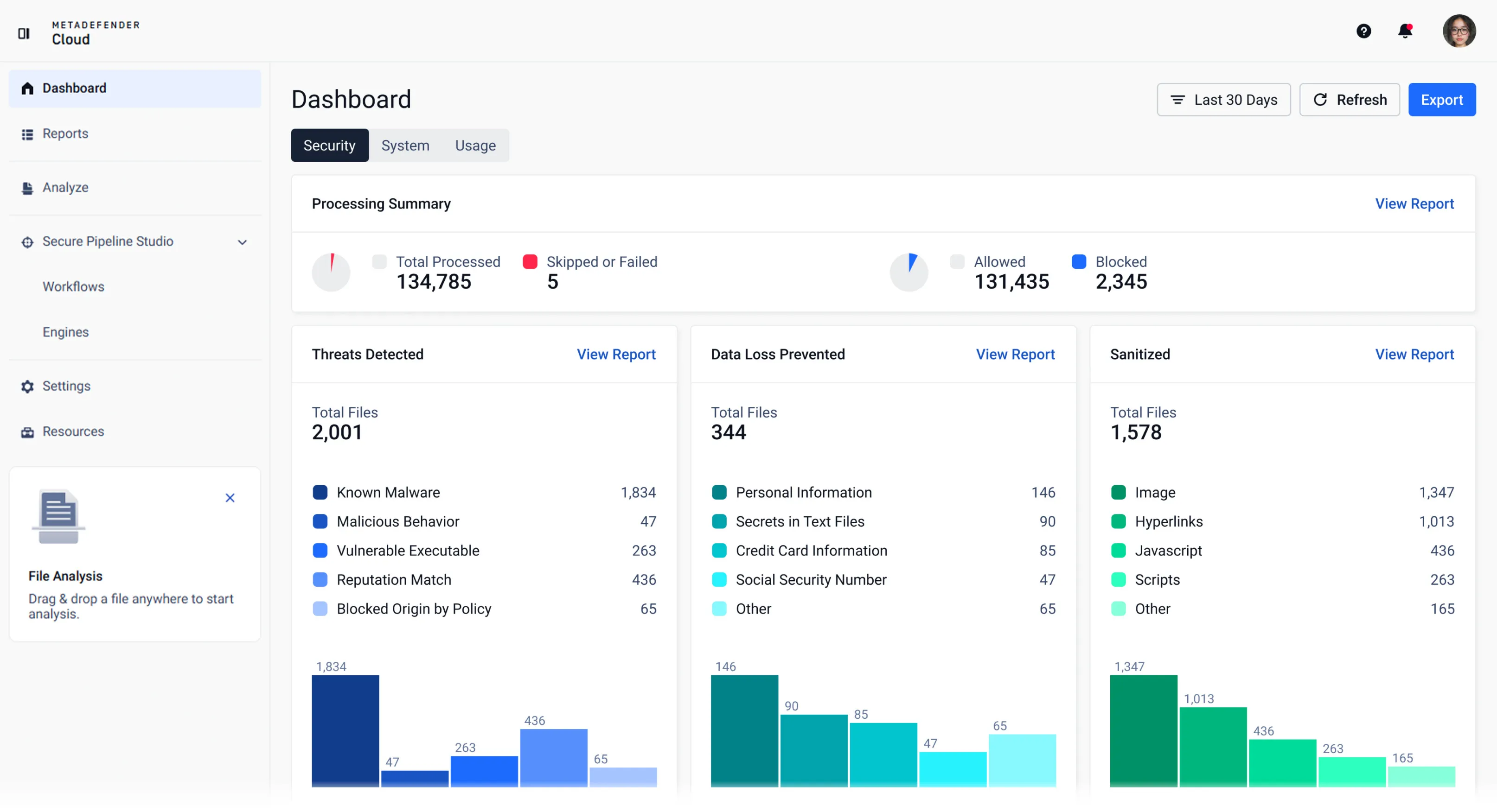Click the Known Malware color swatch
1497x812 pixels.
pyautogui.click(x=320, y=493)
